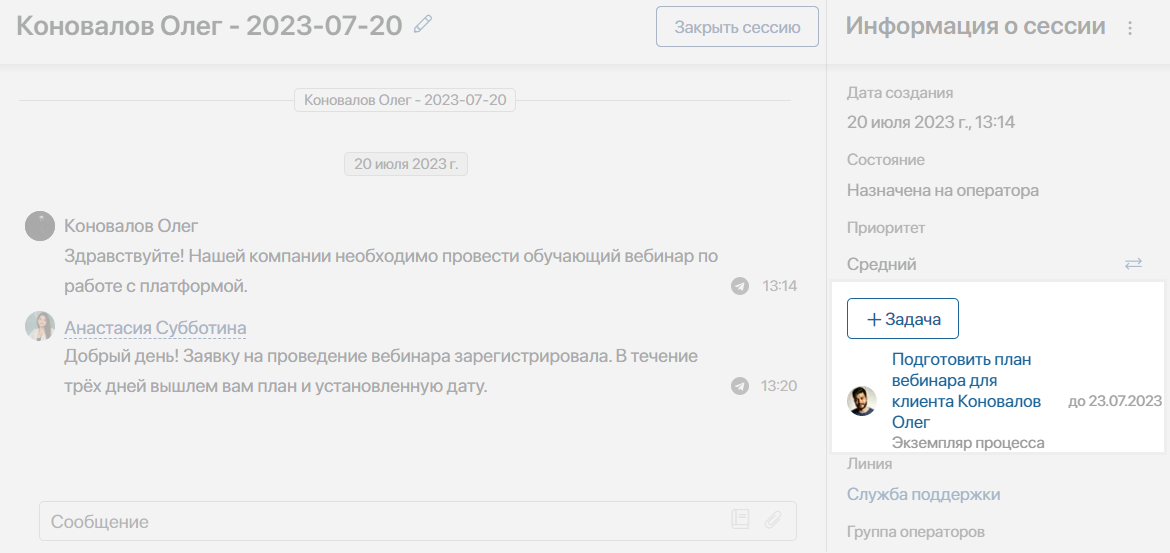Open the three-dot session information menu
The width and height of the screenshot is (1170, 553).
[x=1130, y=28]
